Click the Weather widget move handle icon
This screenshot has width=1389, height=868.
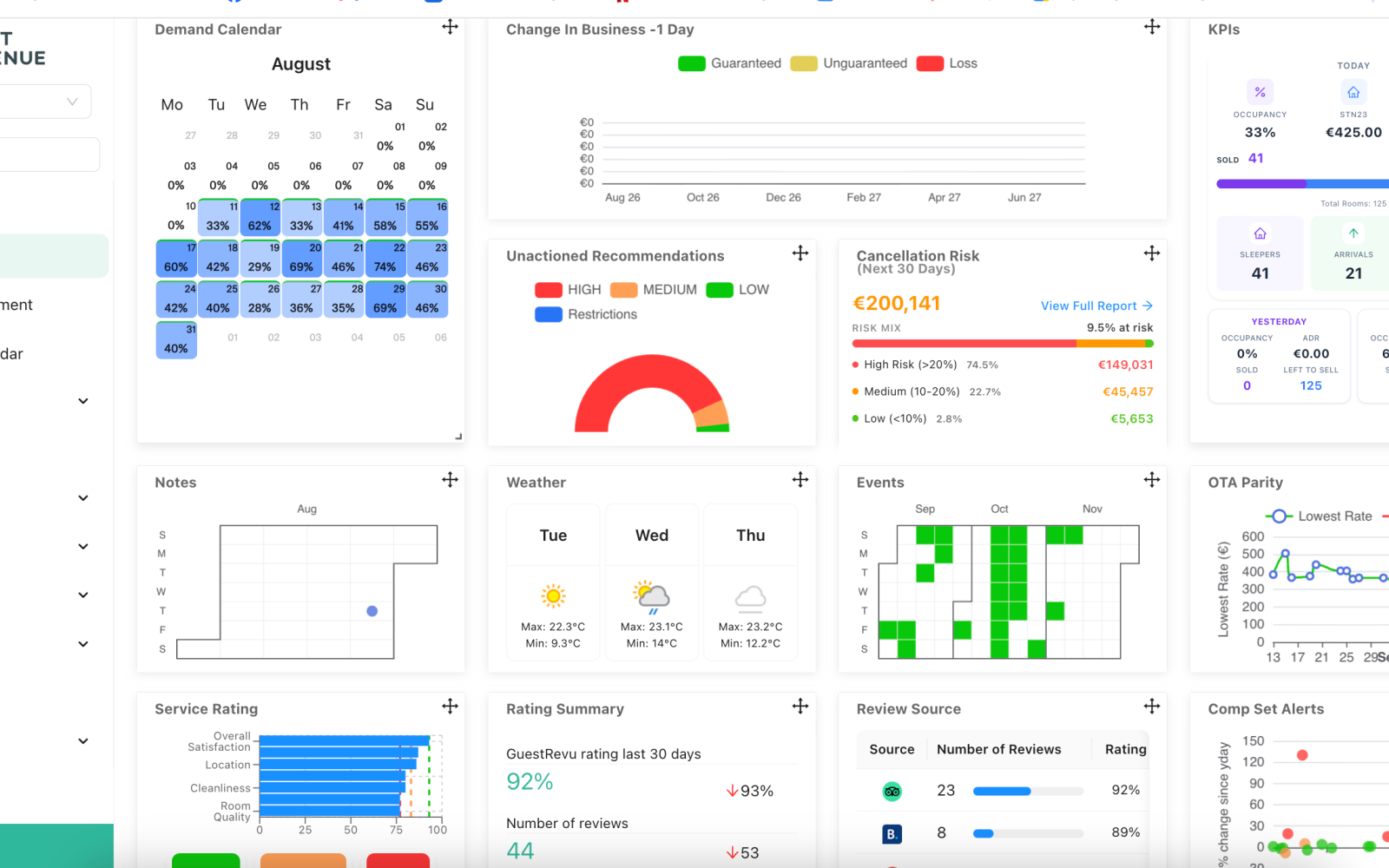click(800, 480)
